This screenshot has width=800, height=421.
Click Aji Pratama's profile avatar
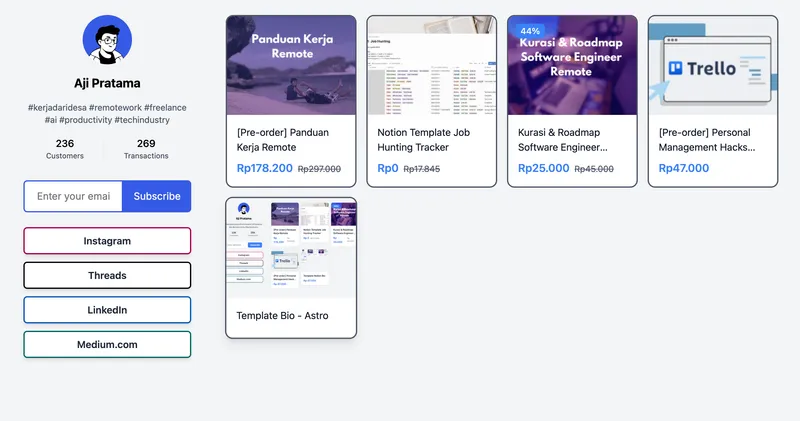click(107, 40)
